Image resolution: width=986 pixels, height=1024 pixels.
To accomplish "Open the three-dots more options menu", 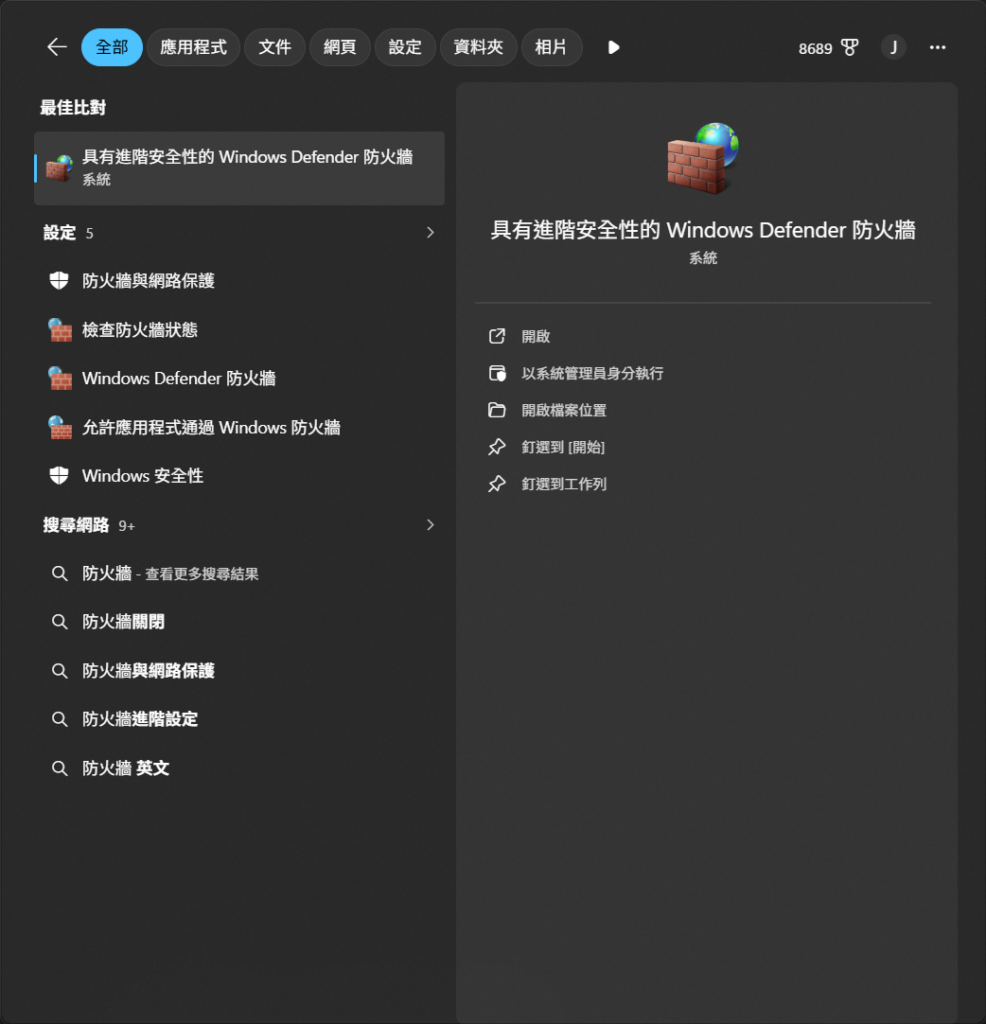I will (x=938, y=48).
